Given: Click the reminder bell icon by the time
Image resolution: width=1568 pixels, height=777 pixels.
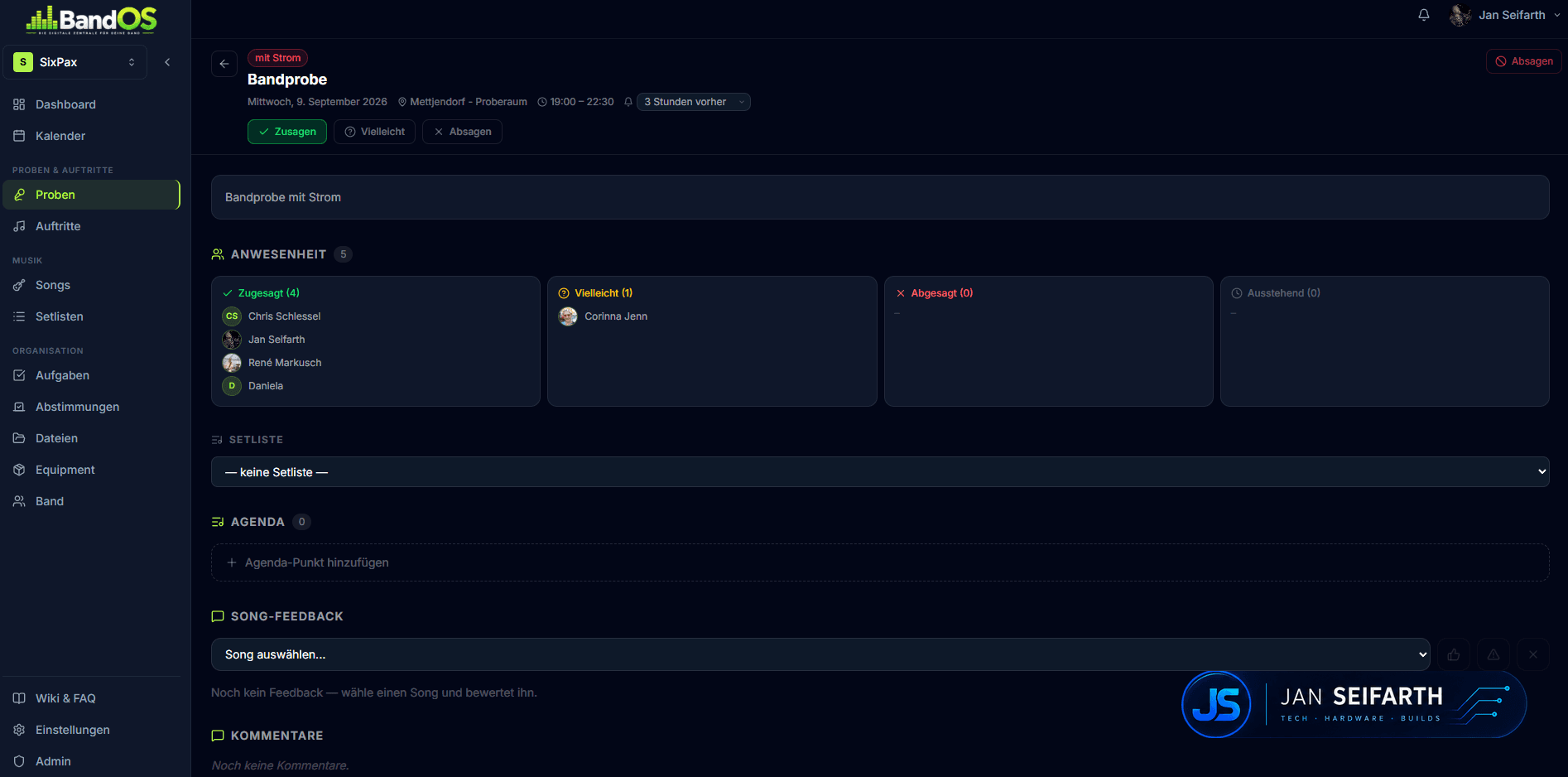Looking at the screenshot, I should click(628, 102).
